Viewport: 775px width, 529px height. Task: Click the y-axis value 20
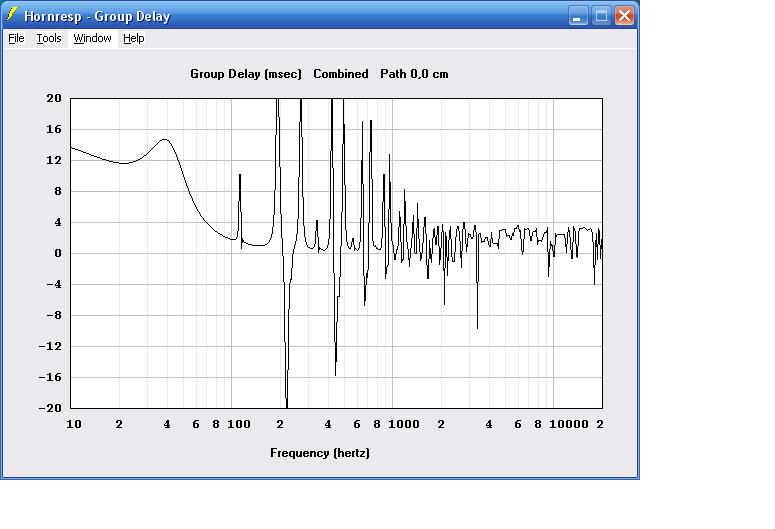click(x=54, y=98)
